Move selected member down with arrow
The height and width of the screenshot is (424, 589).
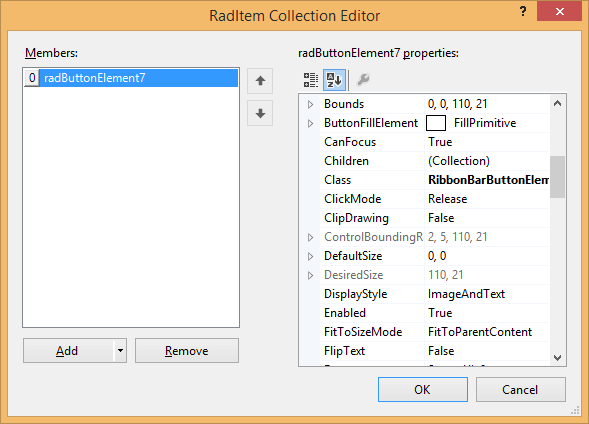pyautogui.click(x=260, y=113)
